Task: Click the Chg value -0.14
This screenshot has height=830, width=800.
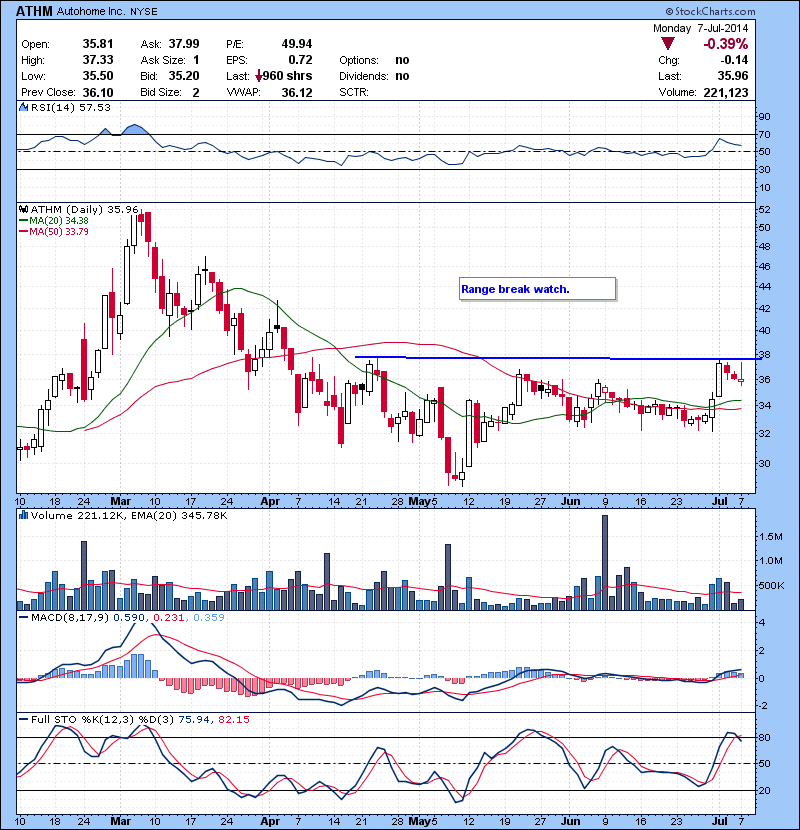Action: pos(733,60)
